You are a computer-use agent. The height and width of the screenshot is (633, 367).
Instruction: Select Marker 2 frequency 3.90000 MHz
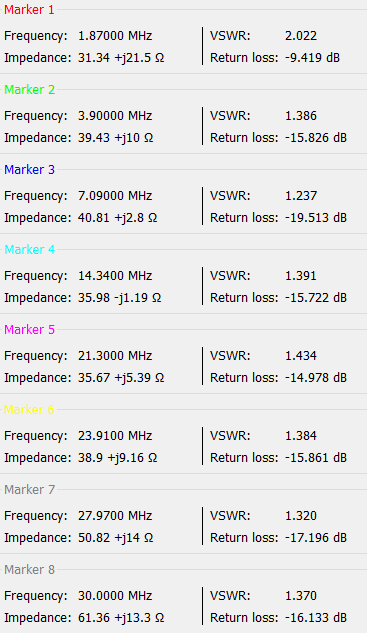pos(115,115)
